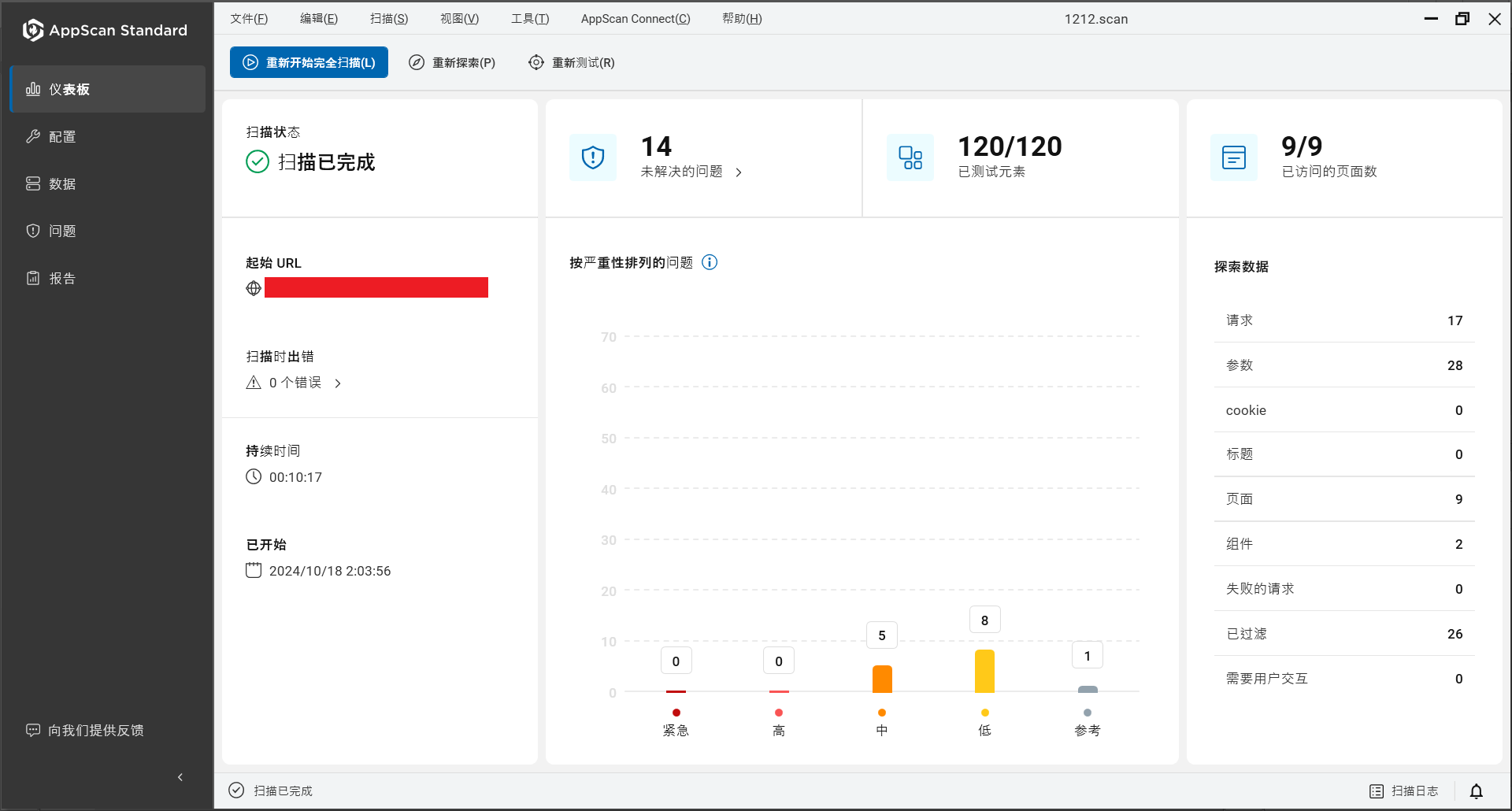Expand unresolved issues chevron arrow
The image size is (1512, 811).
(x=739, y=172)
